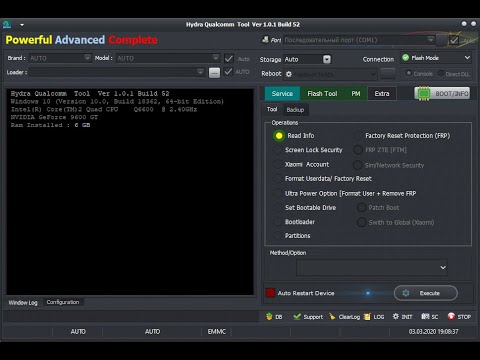Image resolution: width=480 pixels, height=360 pixels.
Task: Select the Read Info radio button
Action: tap(279, 136)
